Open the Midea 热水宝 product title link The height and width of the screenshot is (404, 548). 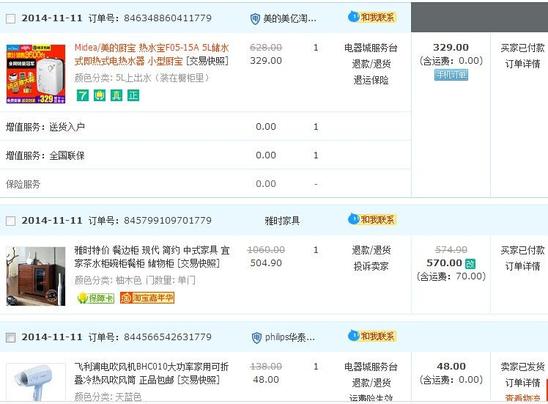[x=152, y=54]
